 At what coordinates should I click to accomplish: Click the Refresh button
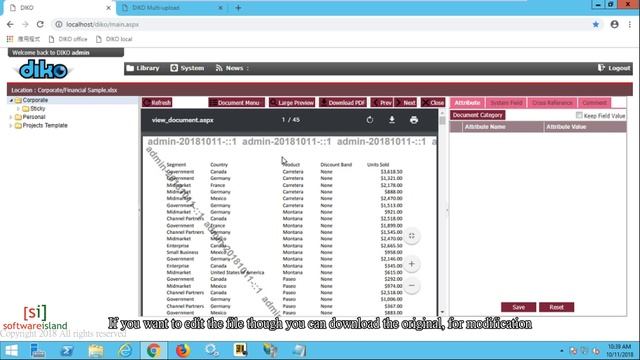[x=157, y=102]
